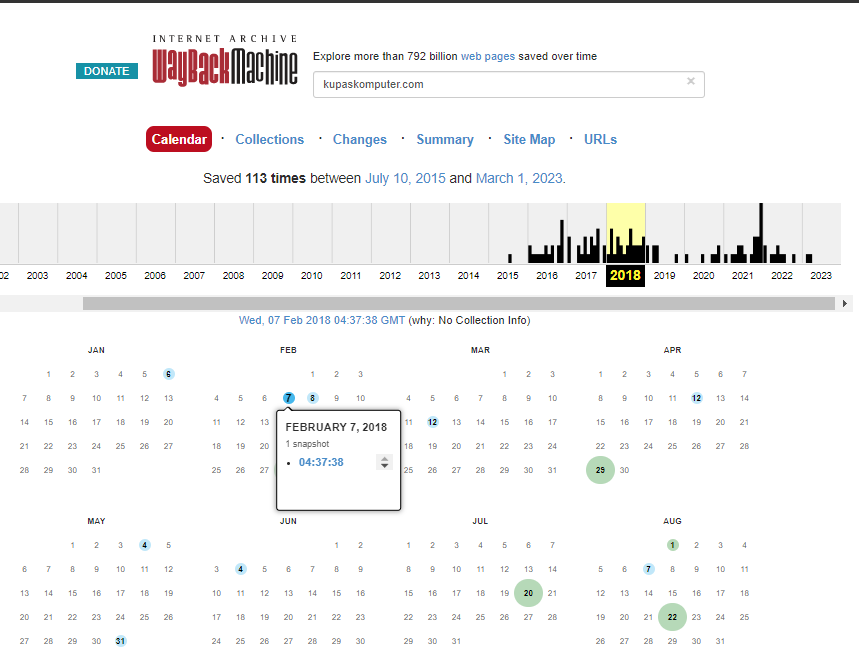Go to the Summary tab
The height and width of the screenshot is (650, 859).
445,139
